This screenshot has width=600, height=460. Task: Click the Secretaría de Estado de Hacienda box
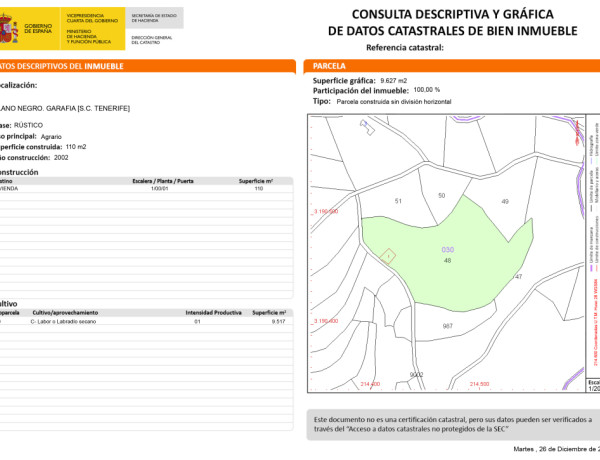pos(150,19)
